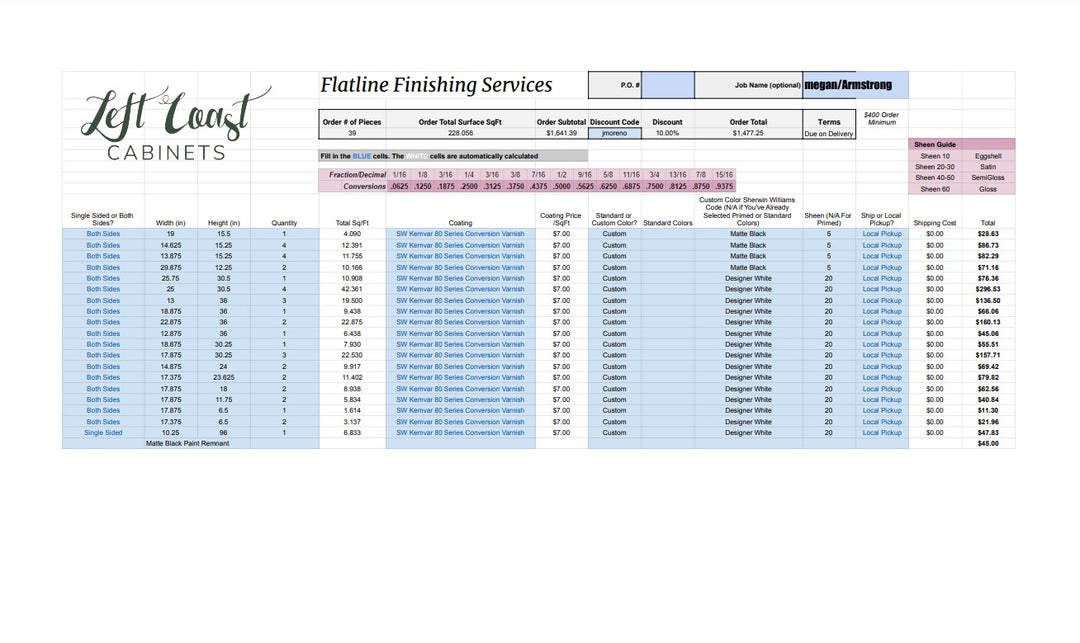
Task: Click the 'Standard Colors' column header
Action: [667, 223]
